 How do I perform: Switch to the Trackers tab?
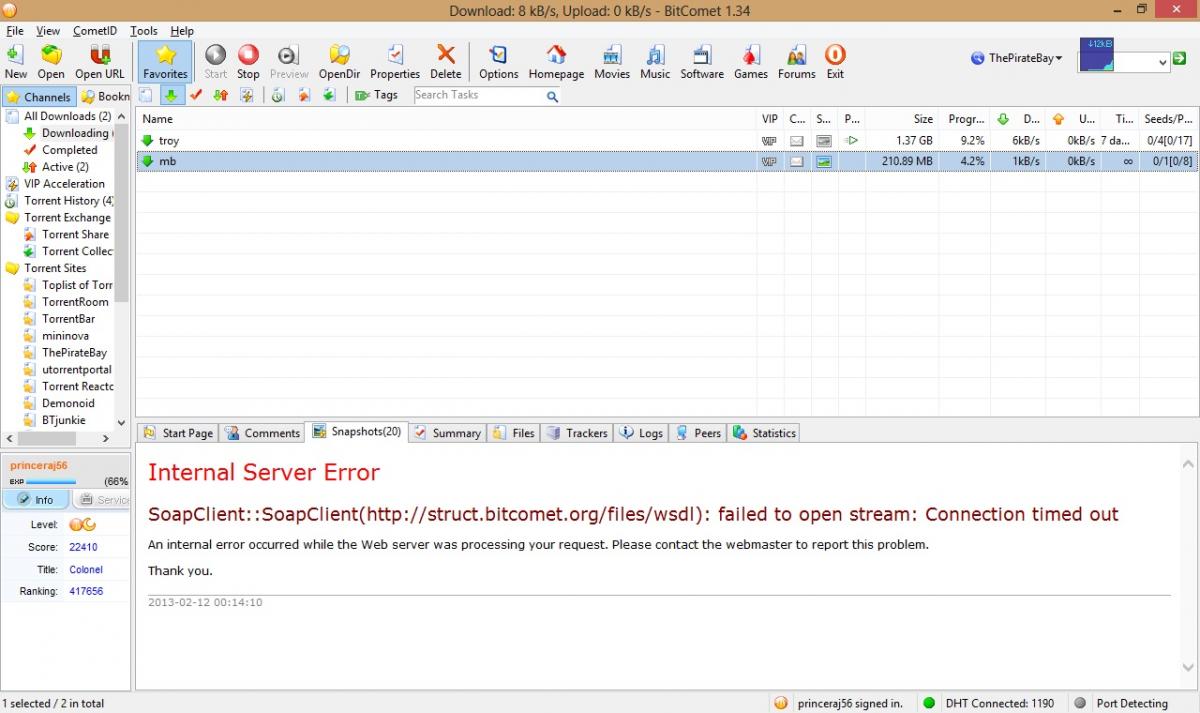[x=578, y=433]
